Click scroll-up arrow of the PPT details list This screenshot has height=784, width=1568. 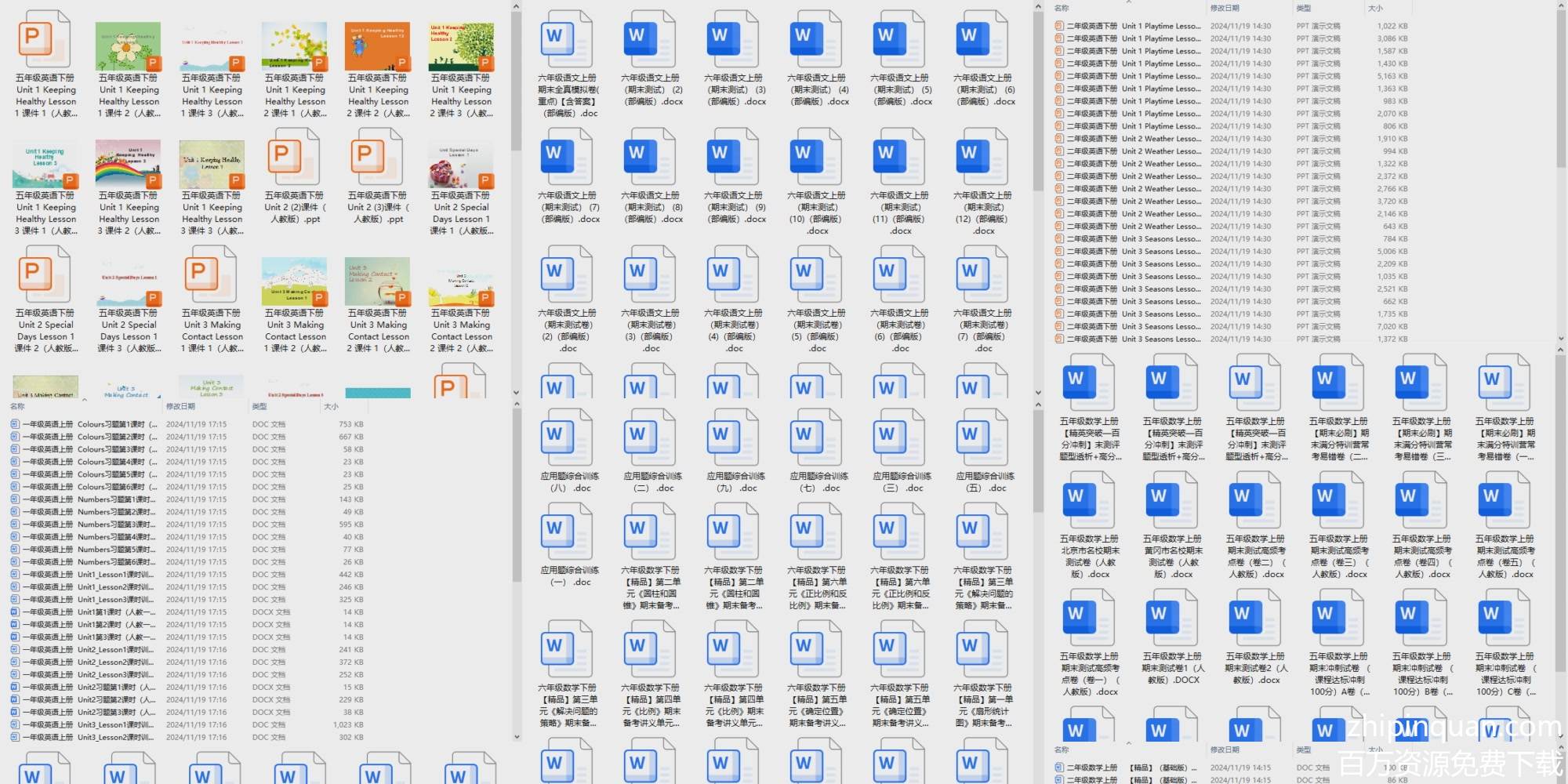pos(1560,6)
